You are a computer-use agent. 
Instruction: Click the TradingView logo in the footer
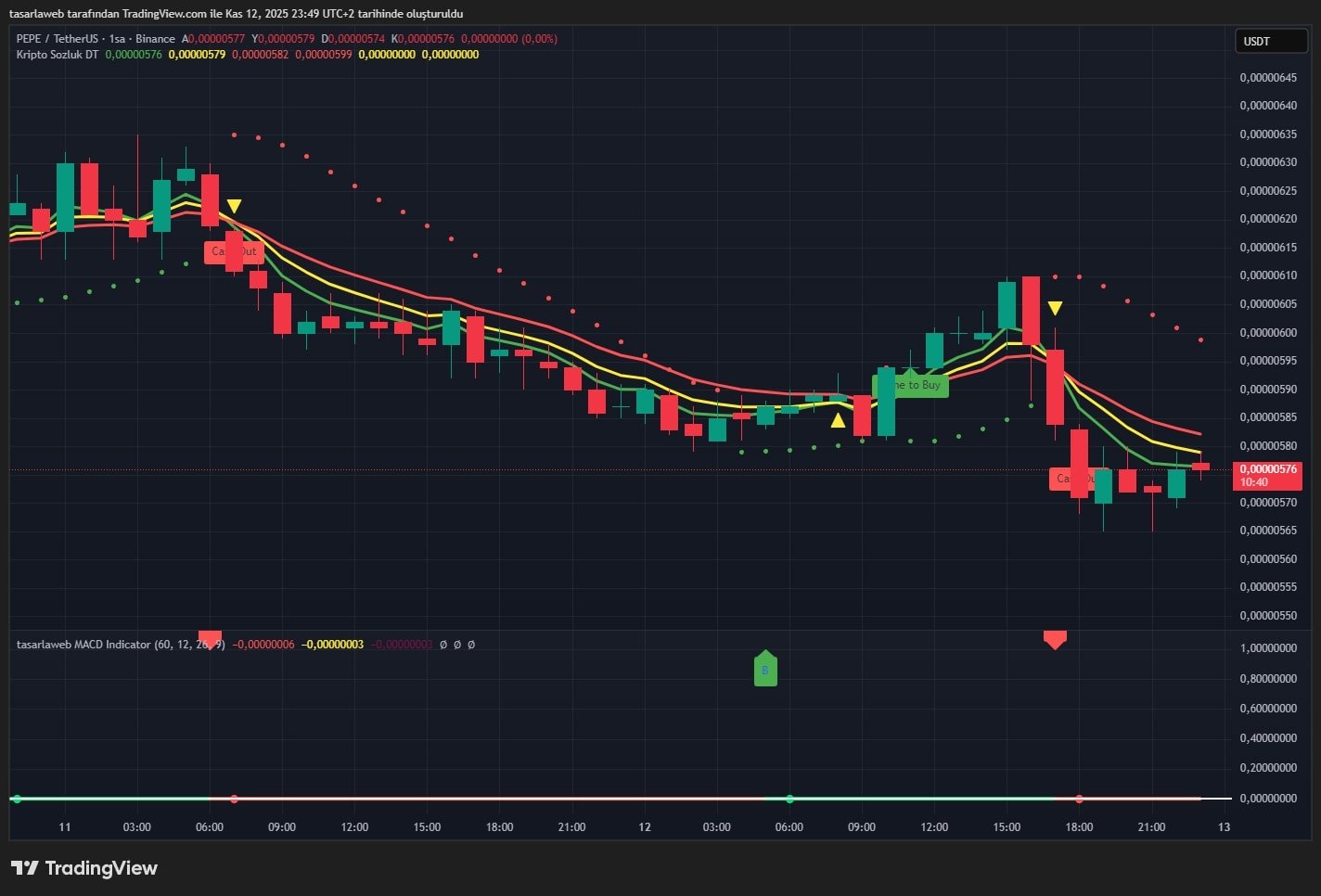84,868
